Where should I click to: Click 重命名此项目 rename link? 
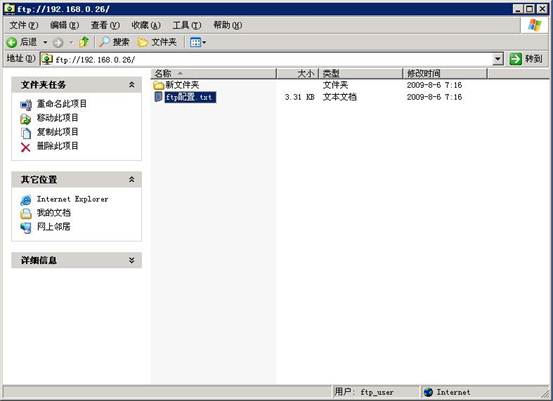(62, 104)
